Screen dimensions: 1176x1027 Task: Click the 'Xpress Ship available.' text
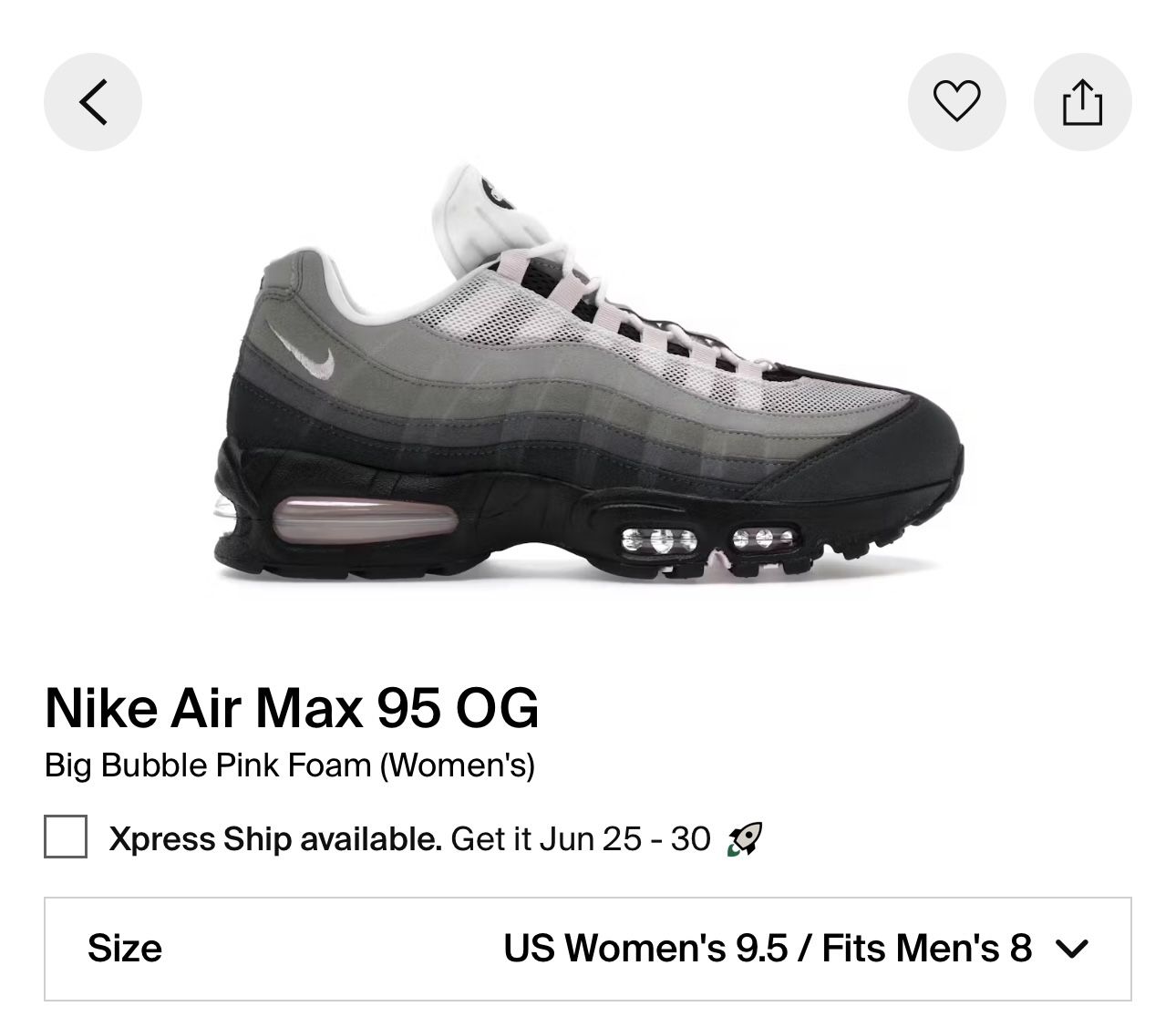pyautogui.click(x=275, y=838)
